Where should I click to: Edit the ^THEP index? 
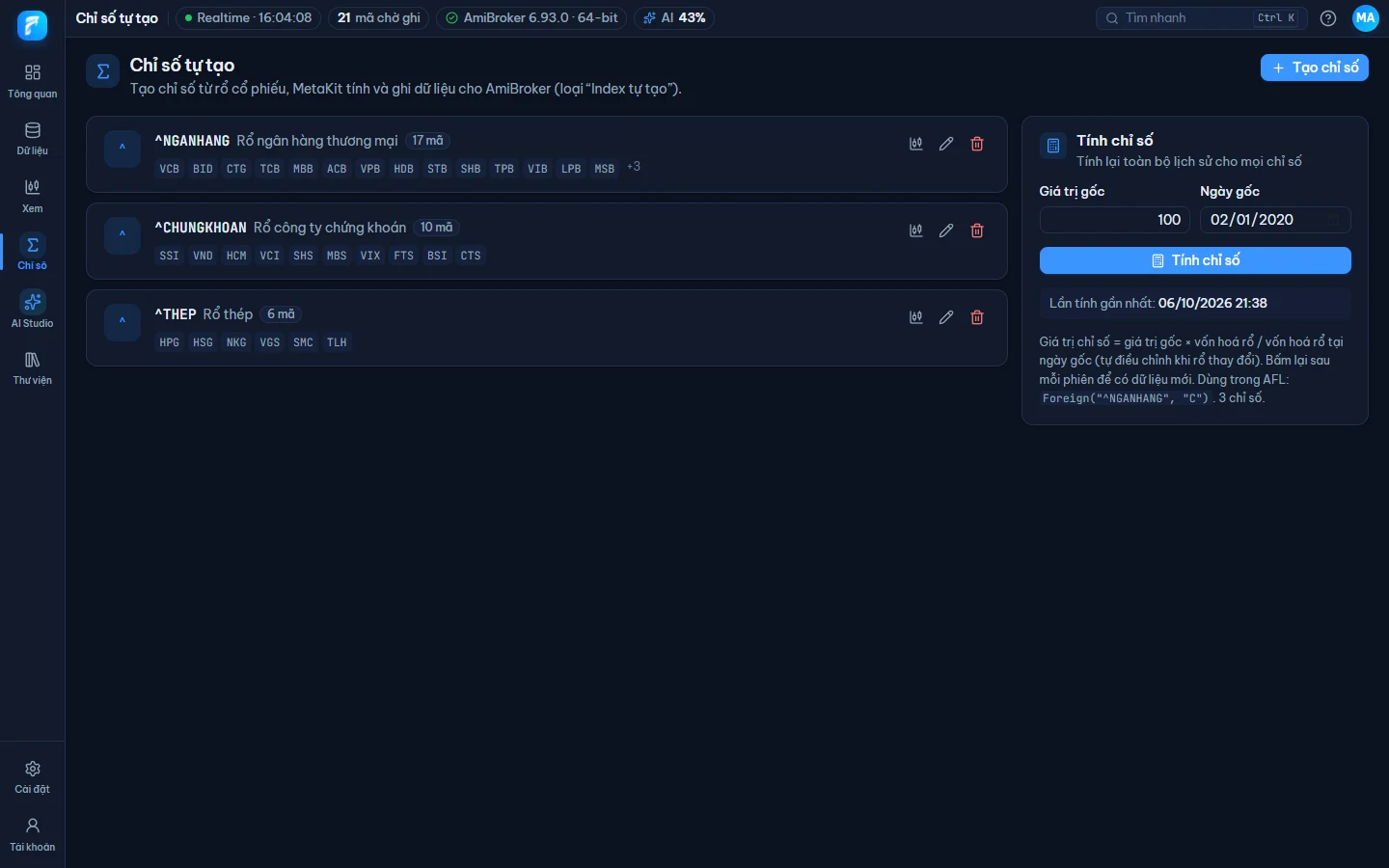[x=946, y=317]
